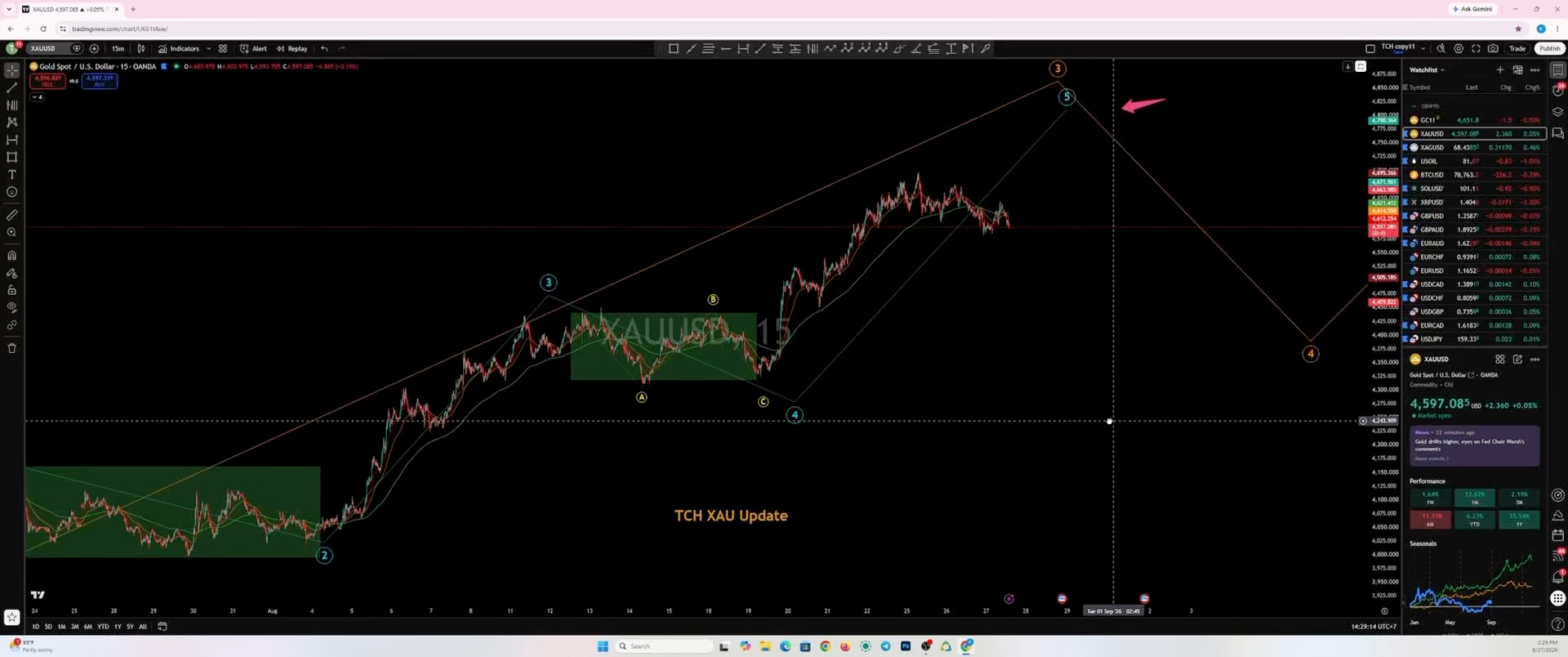The height and width of the screenshot is (657, 1568).
Task: Toggle fullscreen chart mode
Action: pyautogui.click(x=1476, y=48)
